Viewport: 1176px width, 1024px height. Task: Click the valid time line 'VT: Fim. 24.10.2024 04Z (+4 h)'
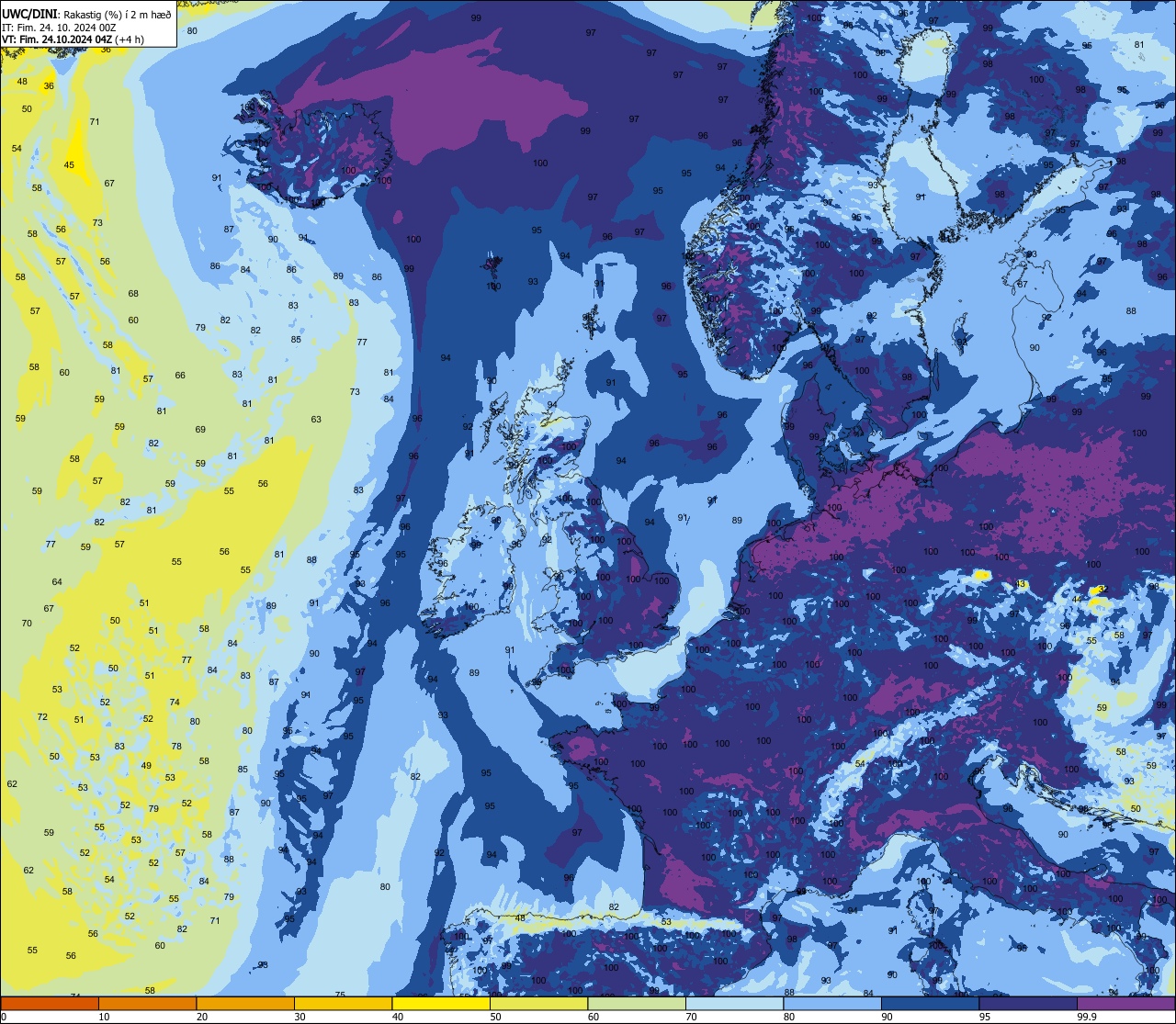click(72, 39)
